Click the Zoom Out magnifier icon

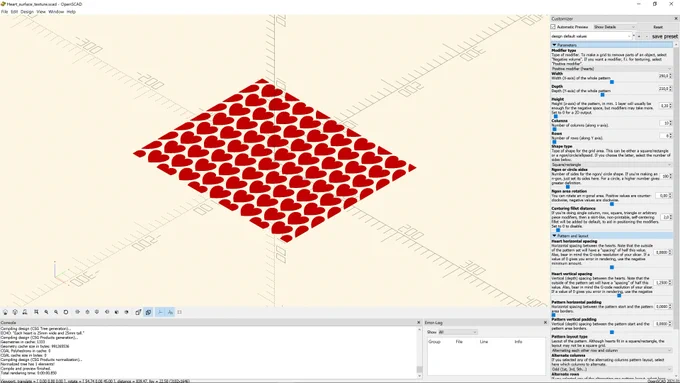click(x=56, y=312)
